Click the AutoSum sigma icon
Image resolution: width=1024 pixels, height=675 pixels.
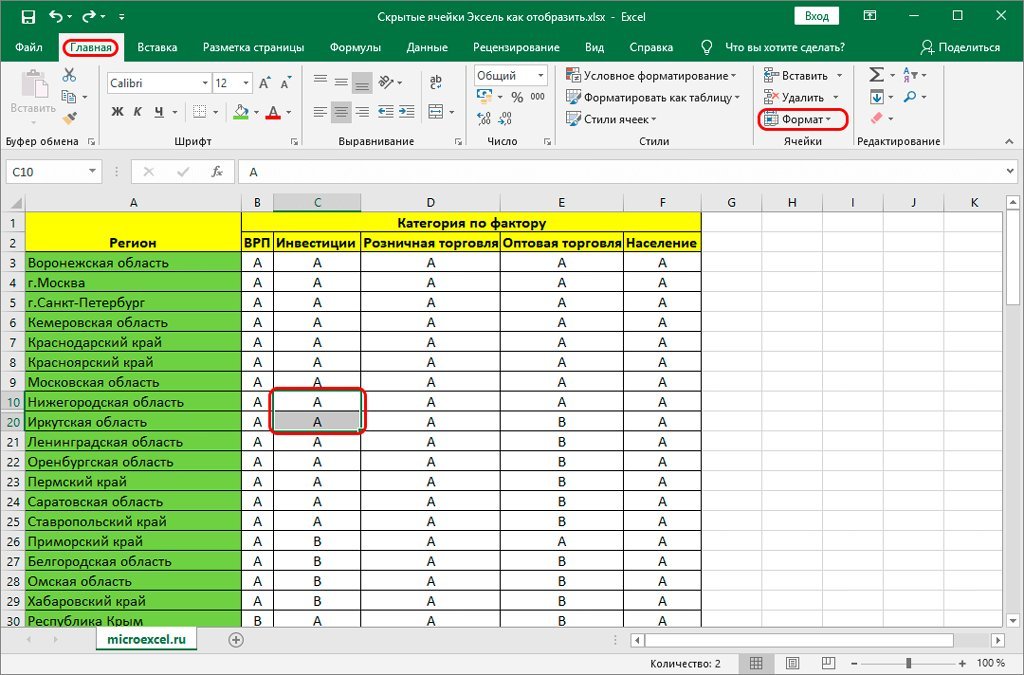[876, 75]
